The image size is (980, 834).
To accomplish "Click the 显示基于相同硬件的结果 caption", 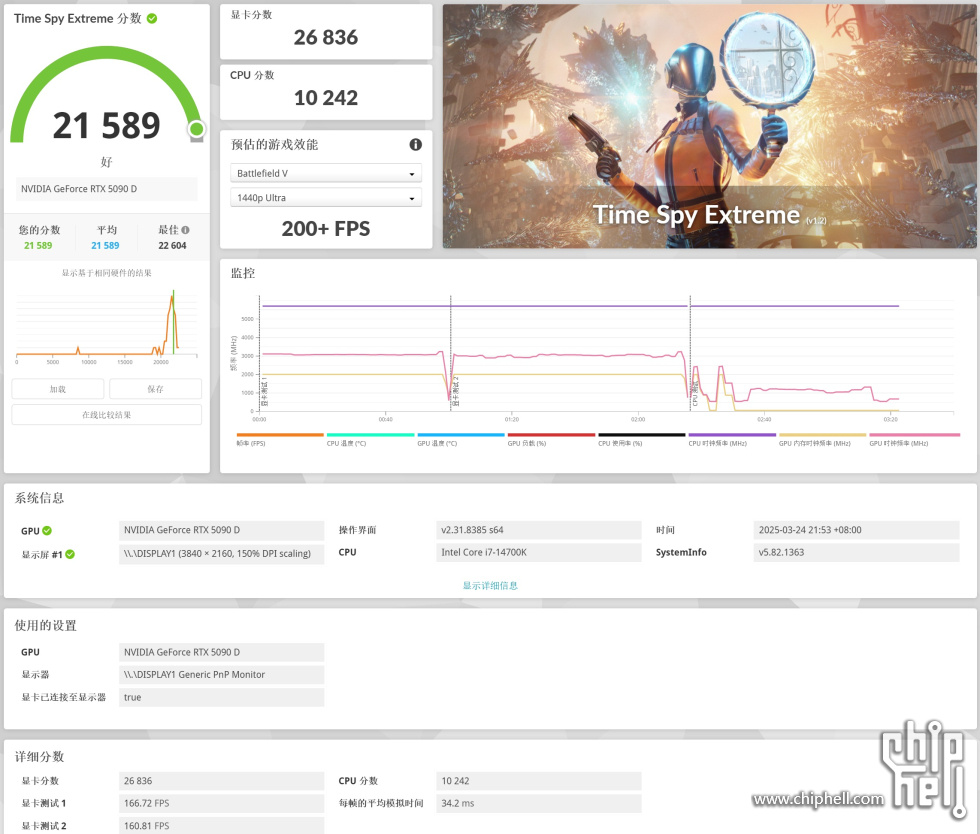I will (106, 273).
